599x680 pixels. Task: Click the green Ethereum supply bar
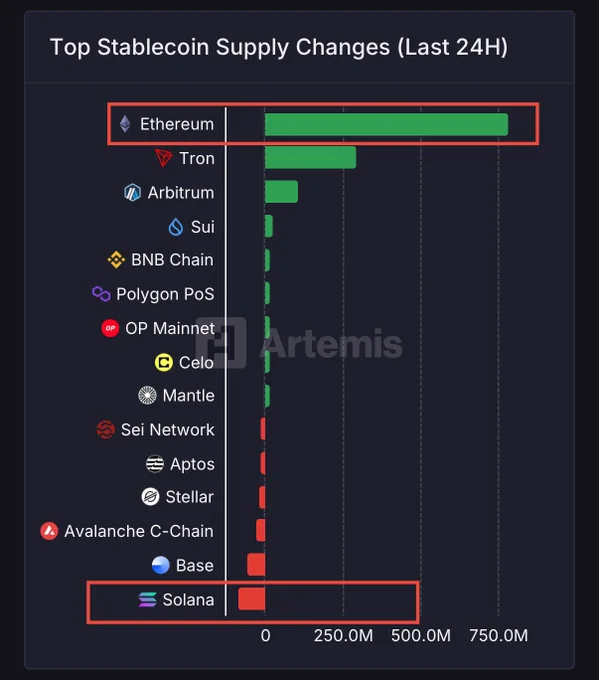386,124
